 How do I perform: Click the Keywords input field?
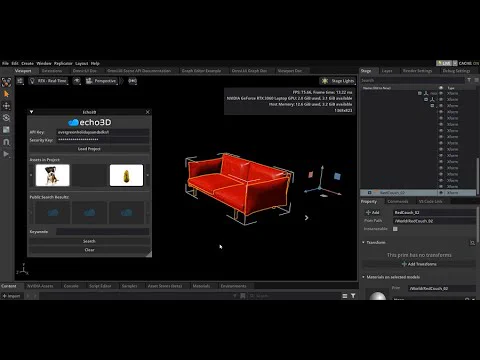103,232
